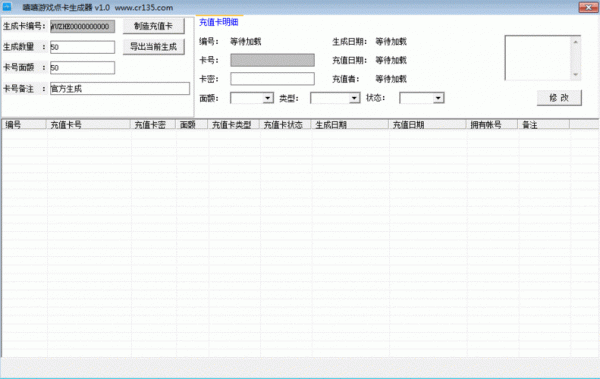600x379 pixels.
Task: Click the 编号 等待加载 value text
Action: click(x=246, y=41)
